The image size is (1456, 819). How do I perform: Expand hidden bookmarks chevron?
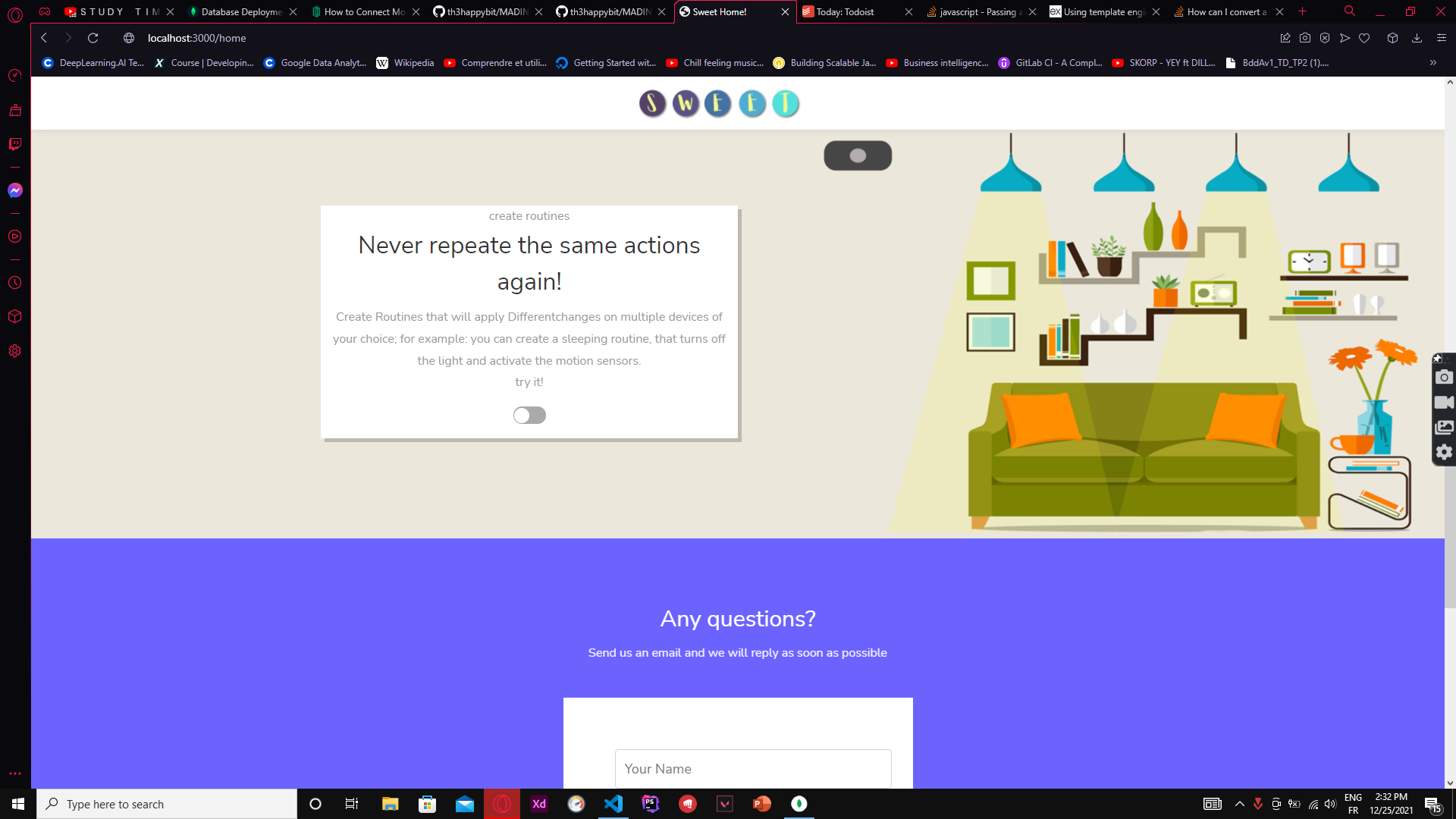coord(1433,63)
